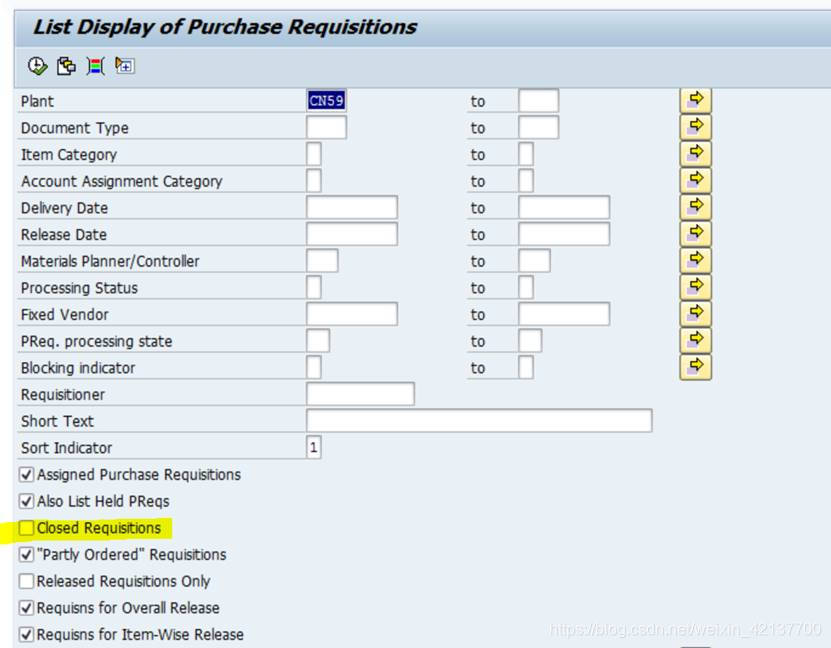Viewport: 831px width, 648px height.
Task: Click the Scope of List toolbar icon
Action: tap(125, 66)
